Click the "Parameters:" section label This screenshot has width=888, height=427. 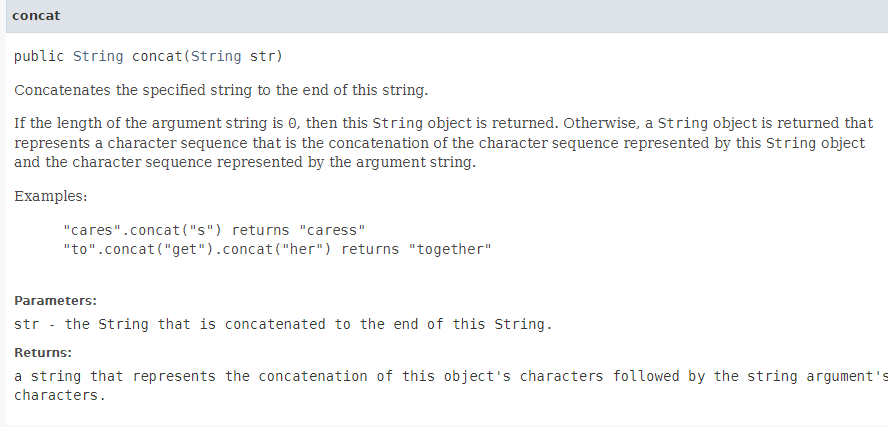(56, 301)
